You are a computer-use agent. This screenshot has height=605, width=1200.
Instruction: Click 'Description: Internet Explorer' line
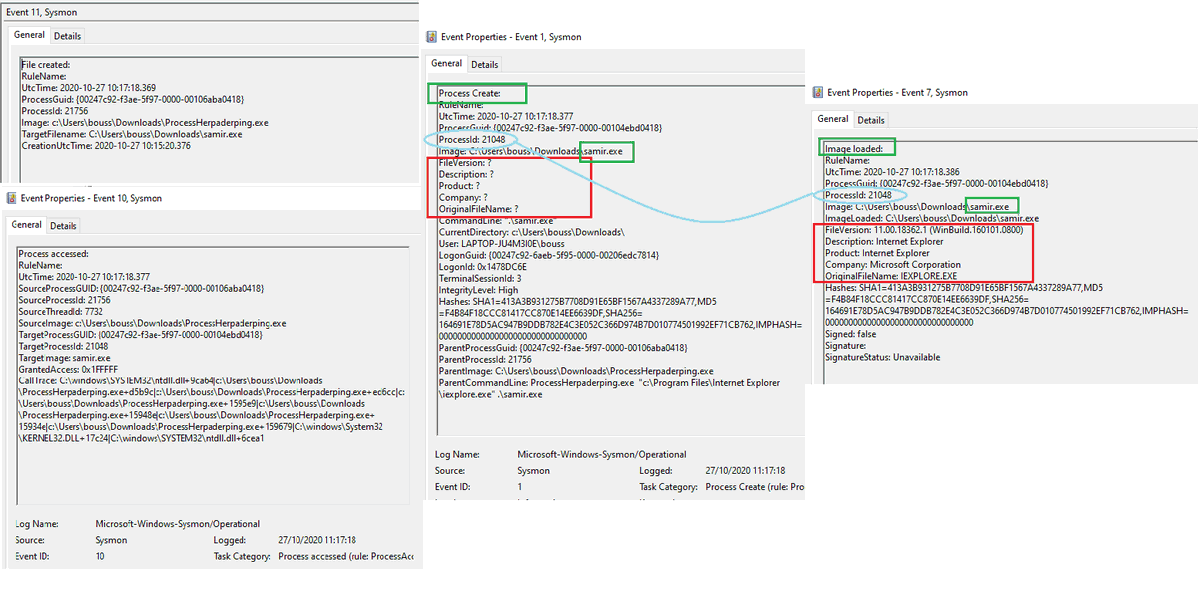point(886,241)
